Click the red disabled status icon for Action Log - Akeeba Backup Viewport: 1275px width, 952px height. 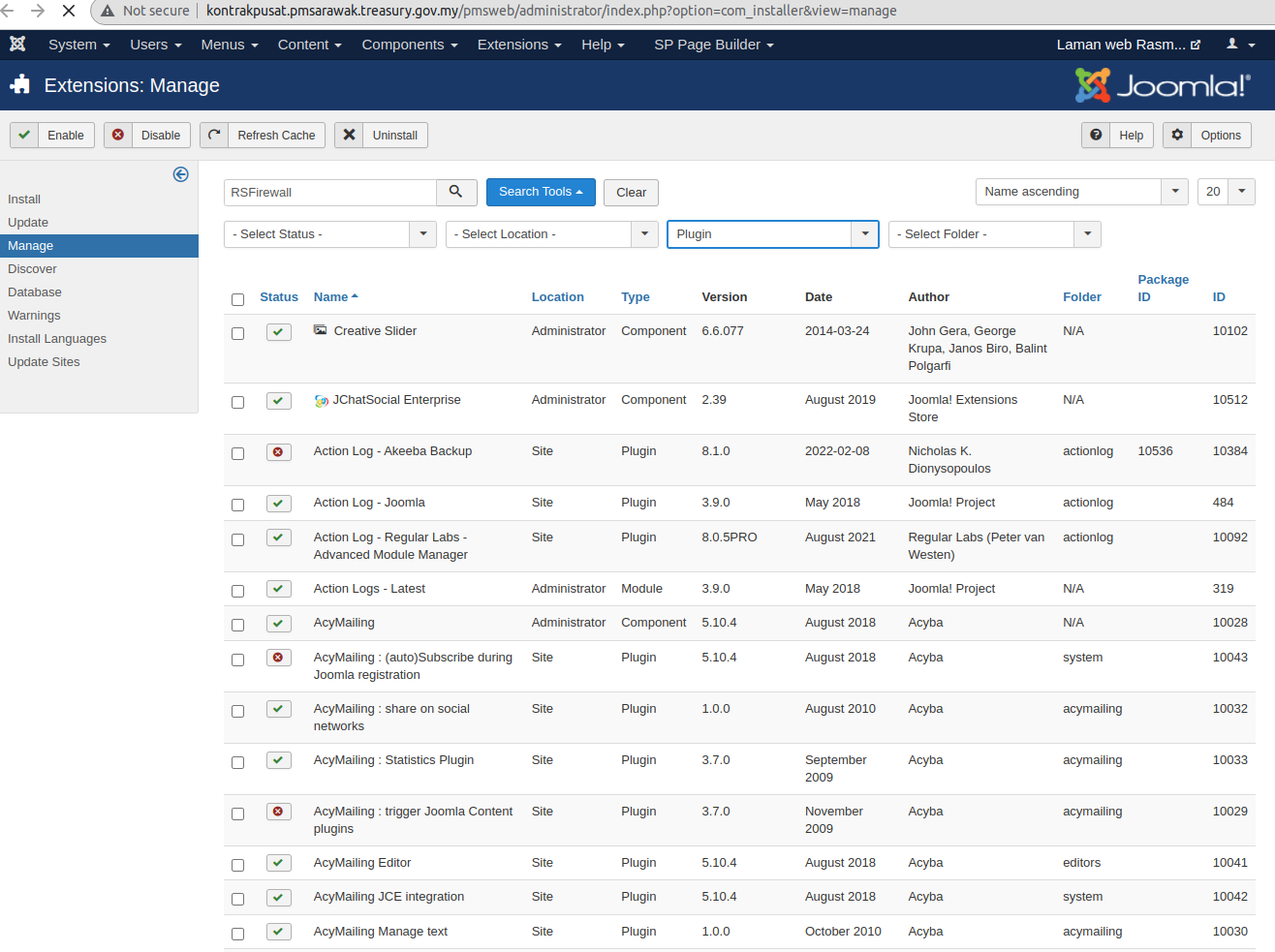point(278,452)
